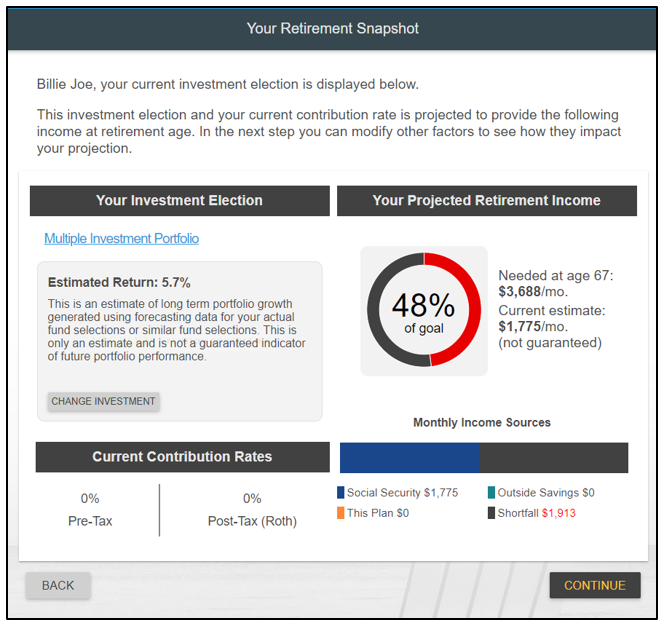Click the dark Shortfall legend square
Screen dimensions: 665x630
coord(491,513)
